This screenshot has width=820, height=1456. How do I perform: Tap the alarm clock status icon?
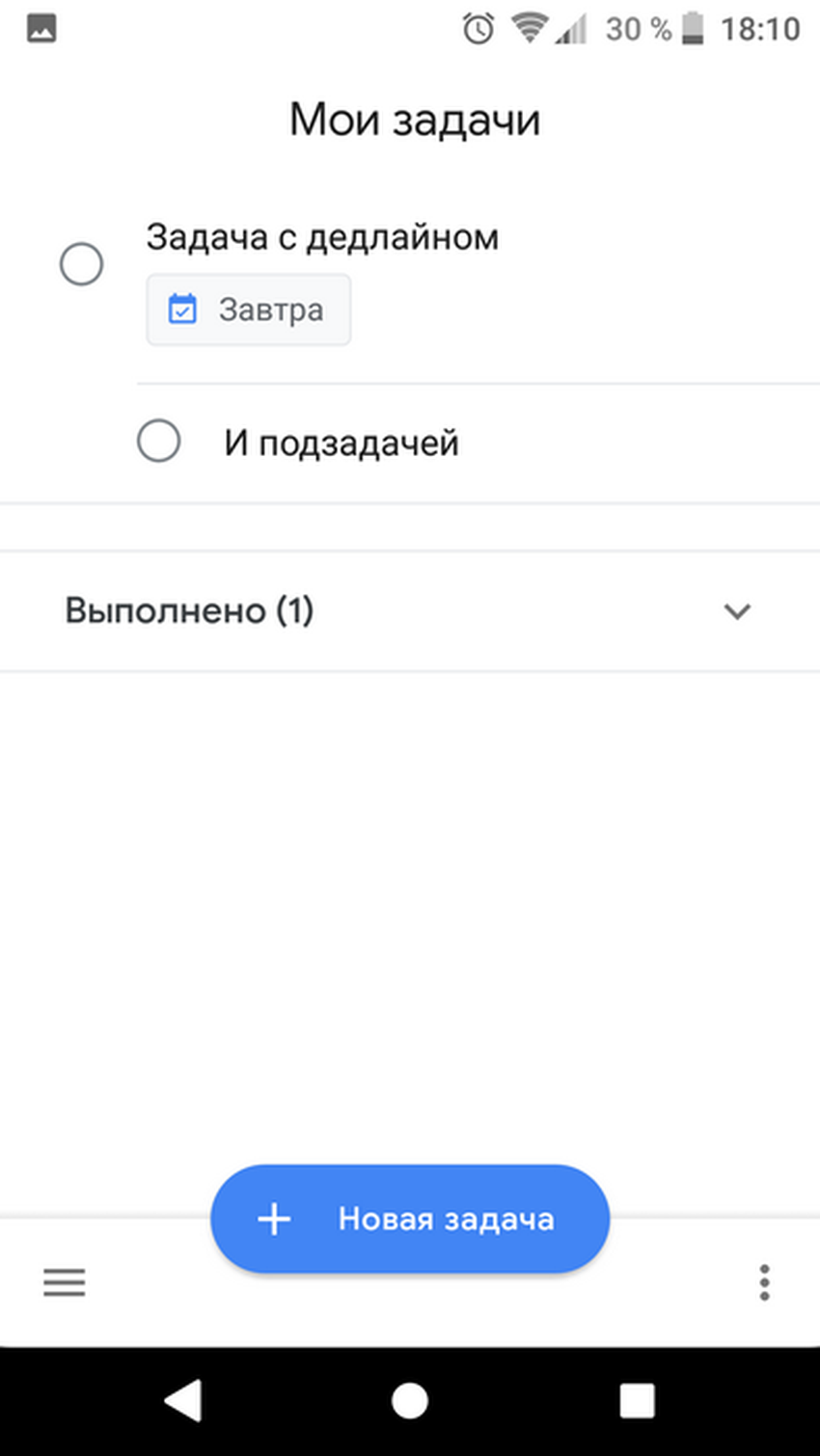(478, 29)
